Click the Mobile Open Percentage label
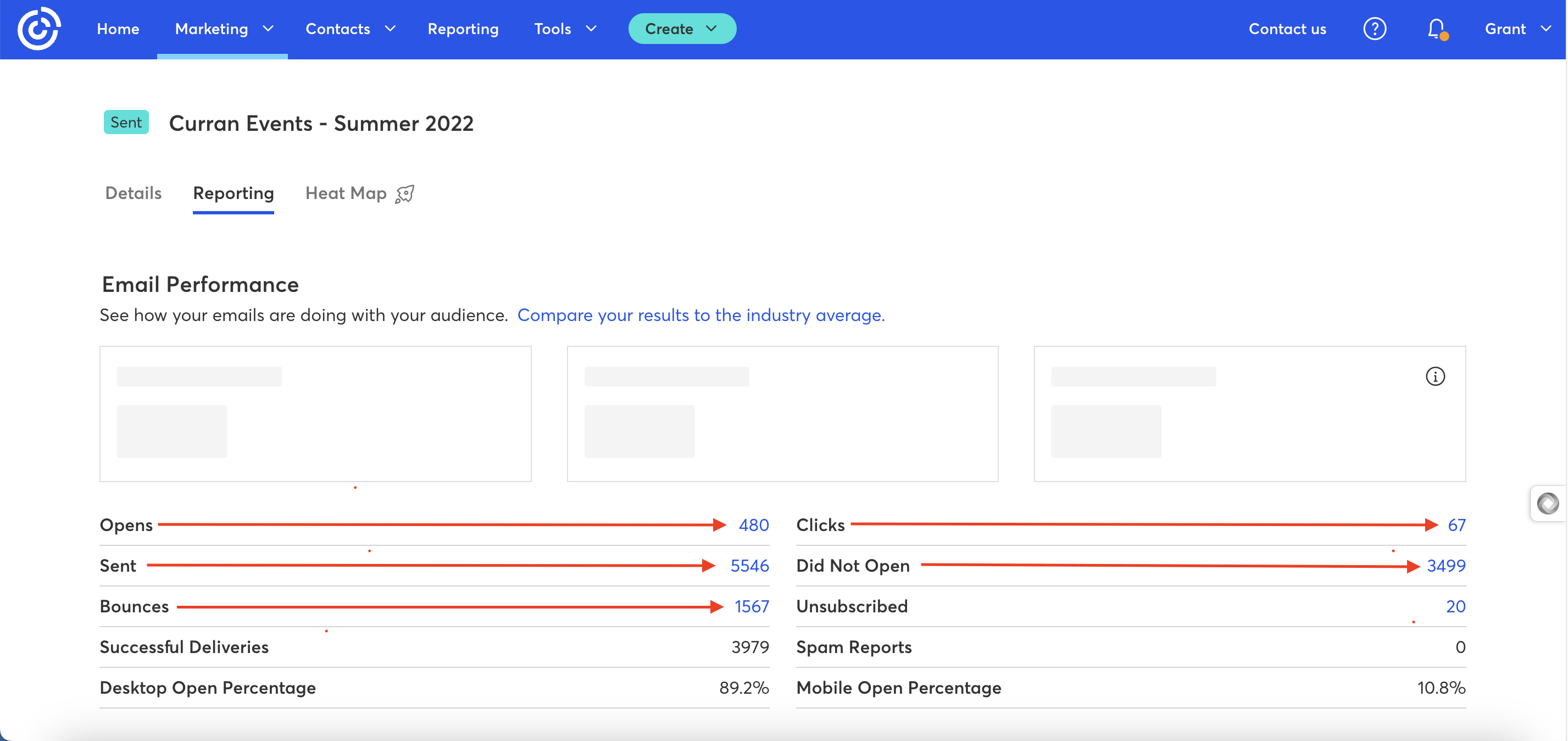Image resolution: width=1568 pixels, height=741 pixels. coord(898,688)
